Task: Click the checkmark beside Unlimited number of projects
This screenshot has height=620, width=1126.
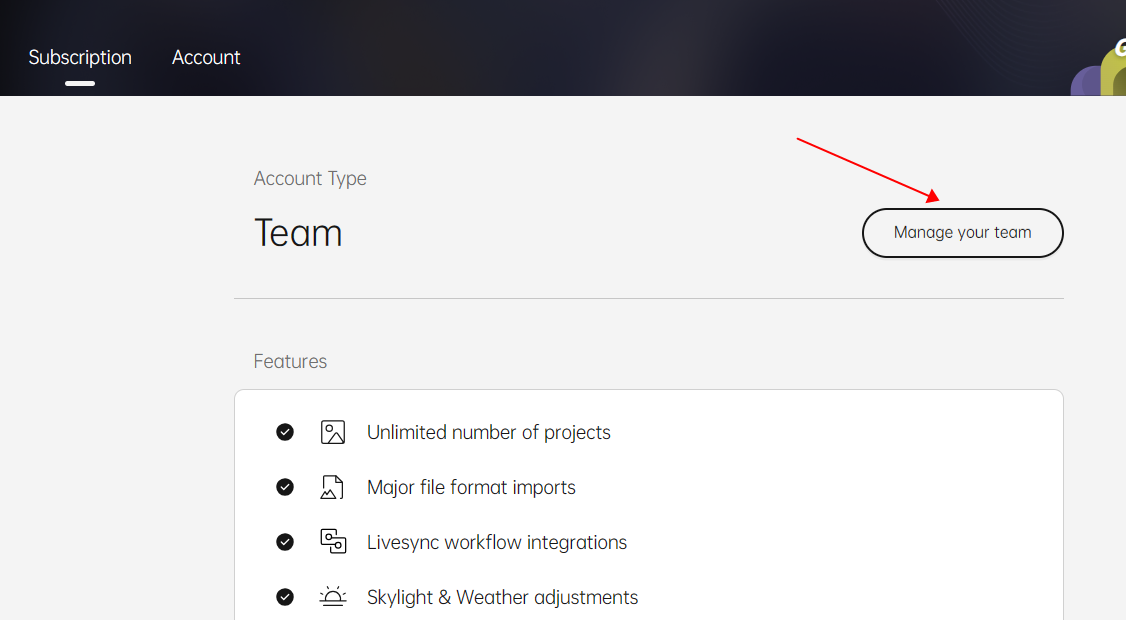Action: click(x=285, y=432)
